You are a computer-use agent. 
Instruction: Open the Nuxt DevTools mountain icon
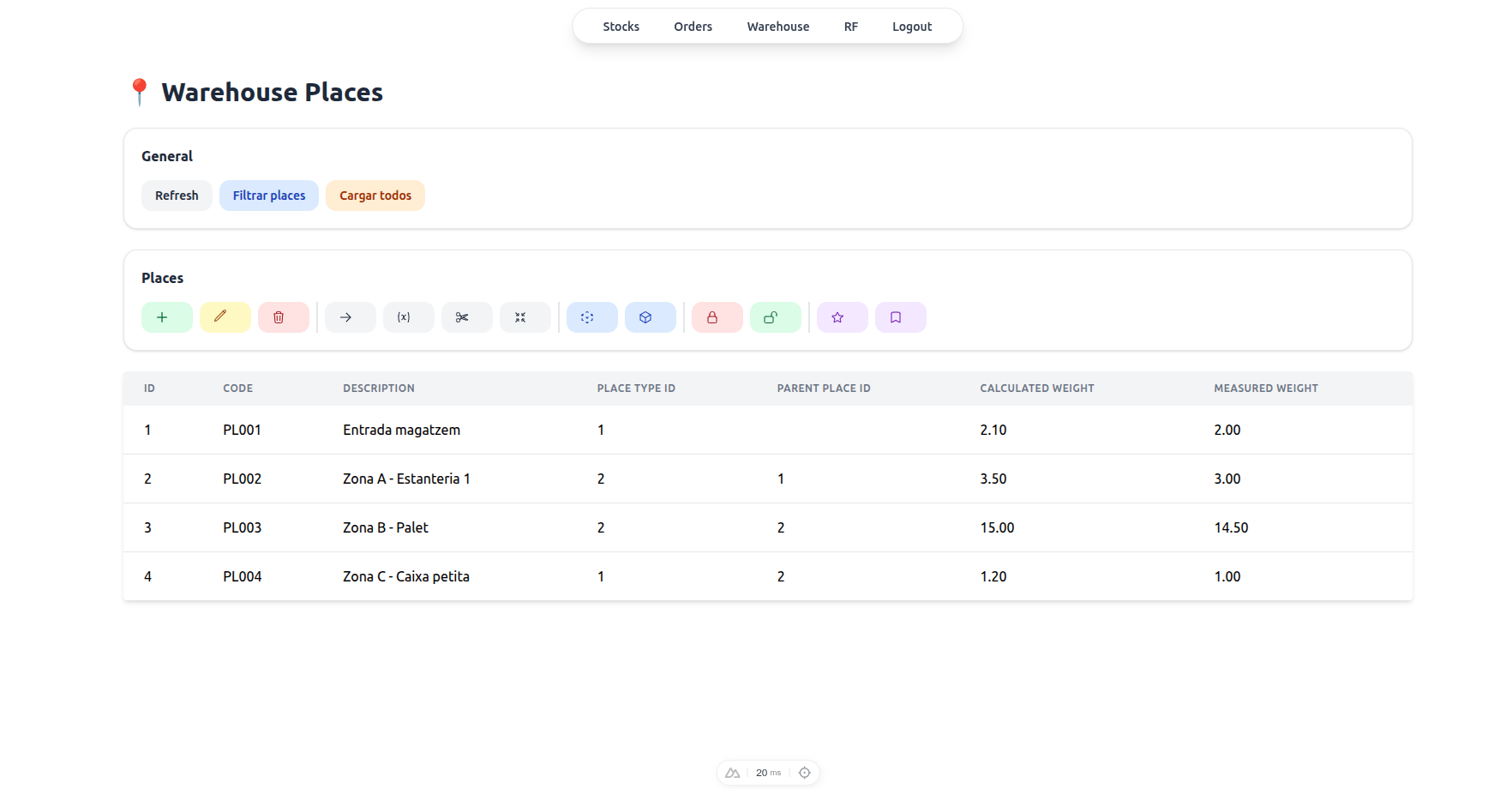[x=732, y=773]
